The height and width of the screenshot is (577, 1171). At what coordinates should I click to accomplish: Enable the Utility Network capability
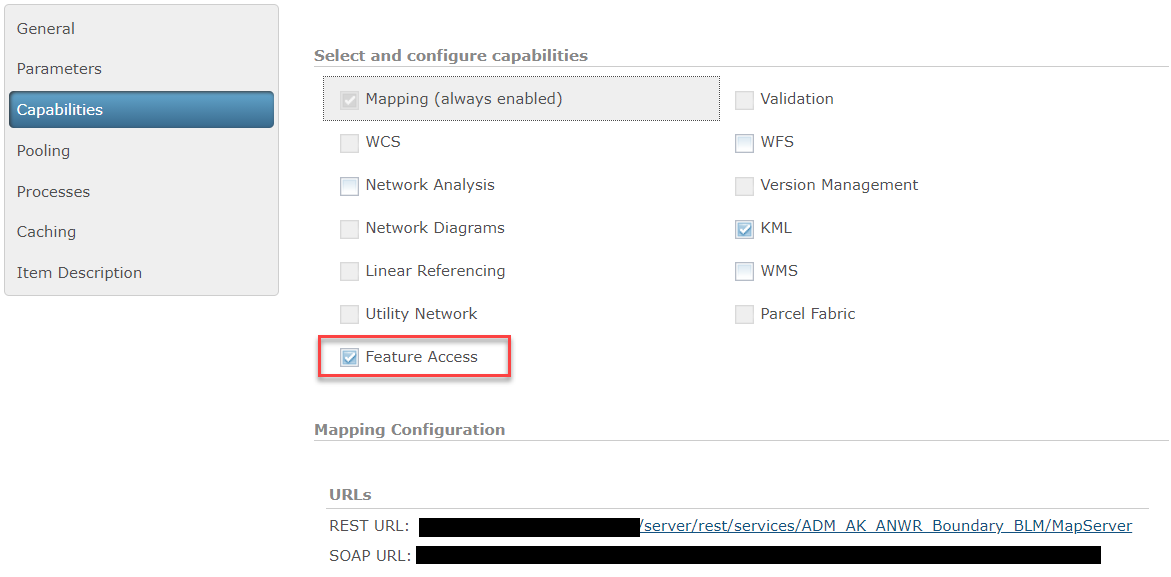349,313
